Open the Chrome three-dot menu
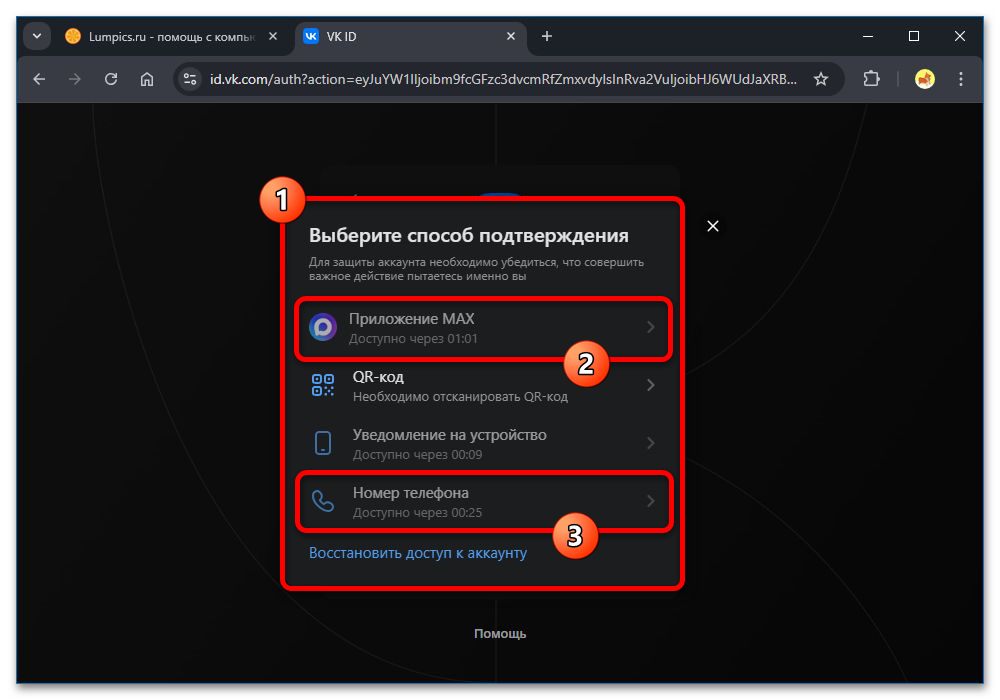Image resolution: width=1000 pixels, height=700 pixels. click(x=960, y=79)
